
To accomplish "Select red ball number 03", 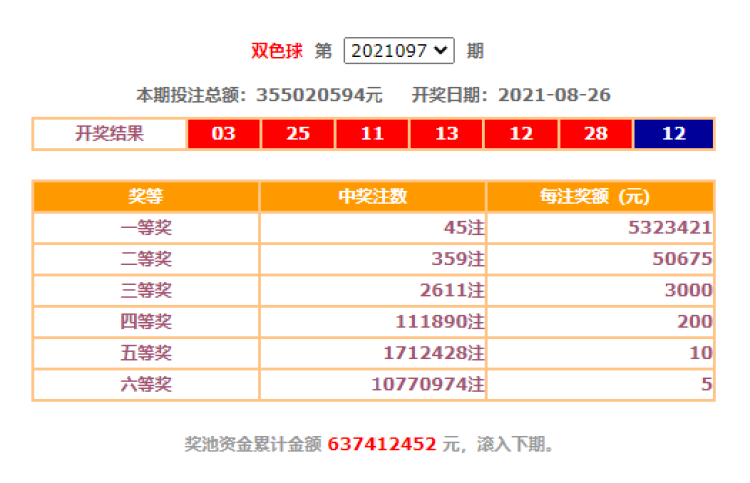I will pos(224,133).
